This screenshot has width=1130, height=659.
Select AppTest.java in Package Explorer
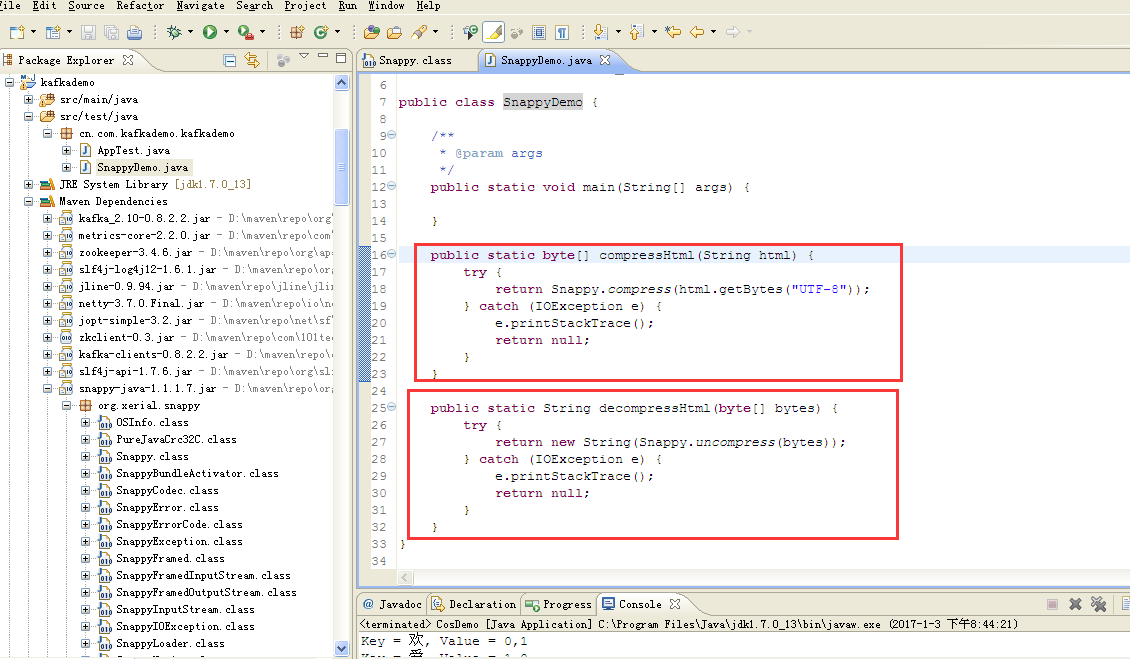click(133, 150)
